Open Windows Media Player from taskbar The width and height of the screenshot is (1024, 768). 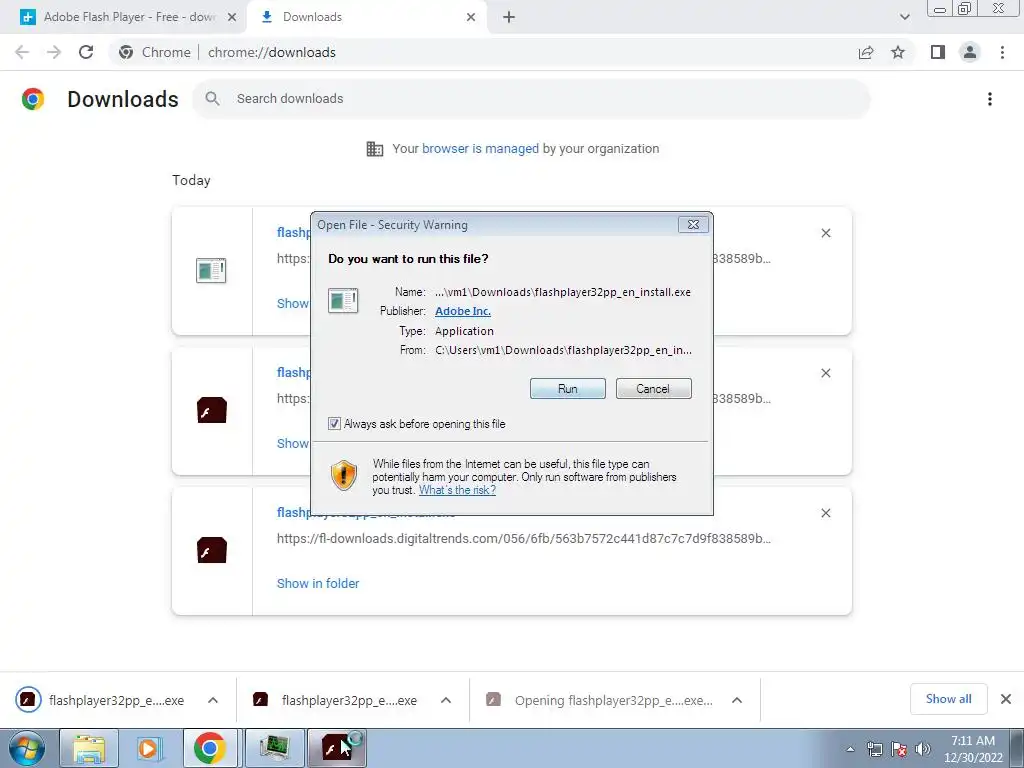150,748
